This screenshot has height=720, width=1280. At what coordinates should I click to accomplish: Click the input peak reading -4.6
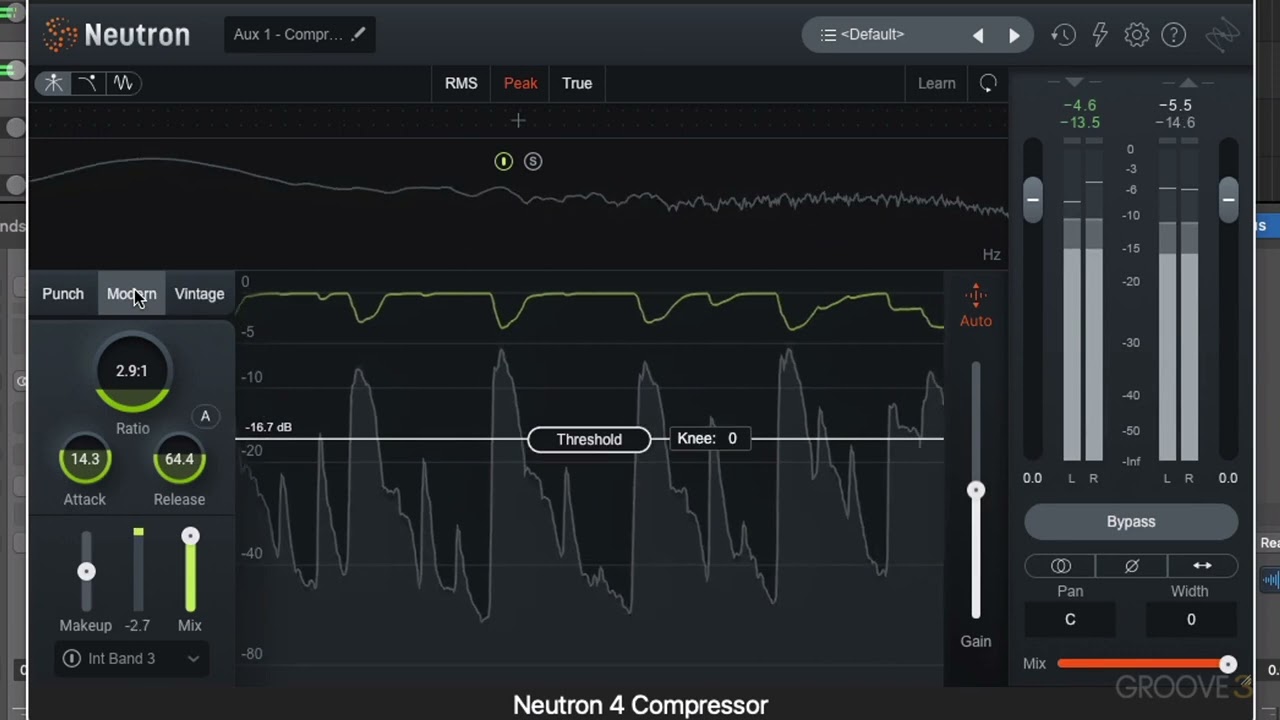coord(1080,105)
